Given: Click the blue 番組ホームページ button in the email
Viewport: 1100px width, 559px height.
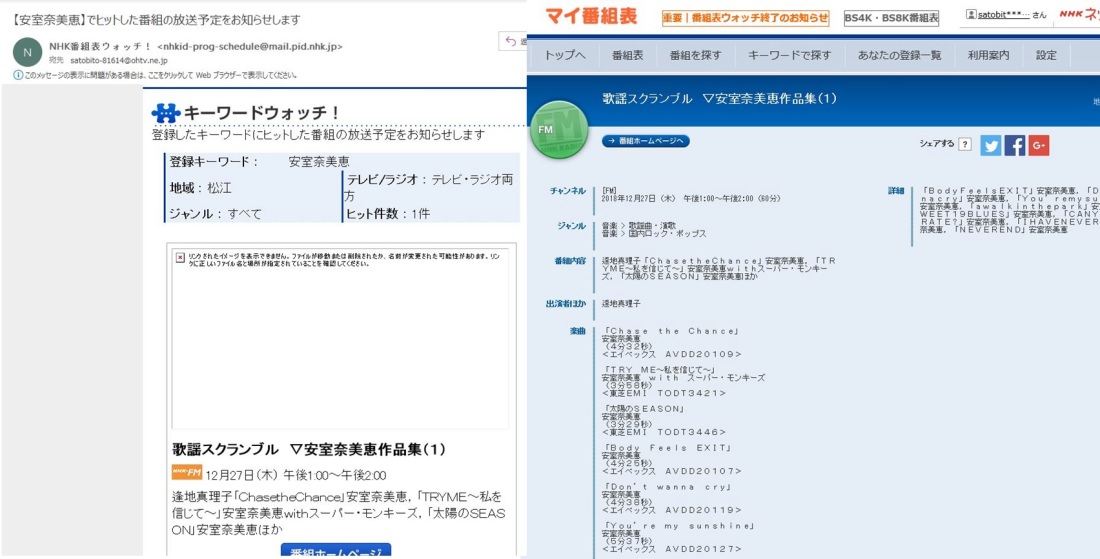Looking at the screenshot, I should 336,550.
